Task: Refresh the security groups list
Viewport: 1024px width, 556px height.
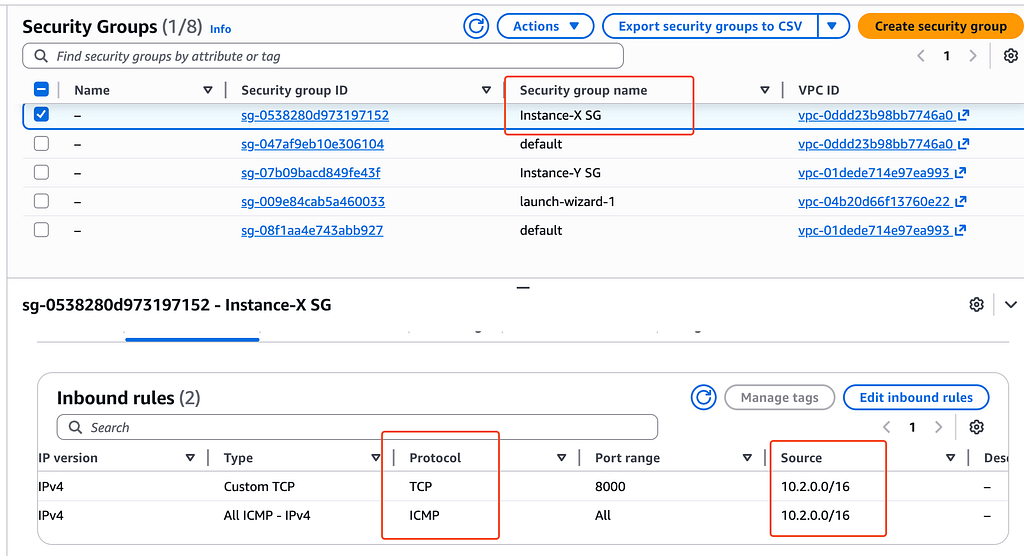Action: tap(476, 26)
